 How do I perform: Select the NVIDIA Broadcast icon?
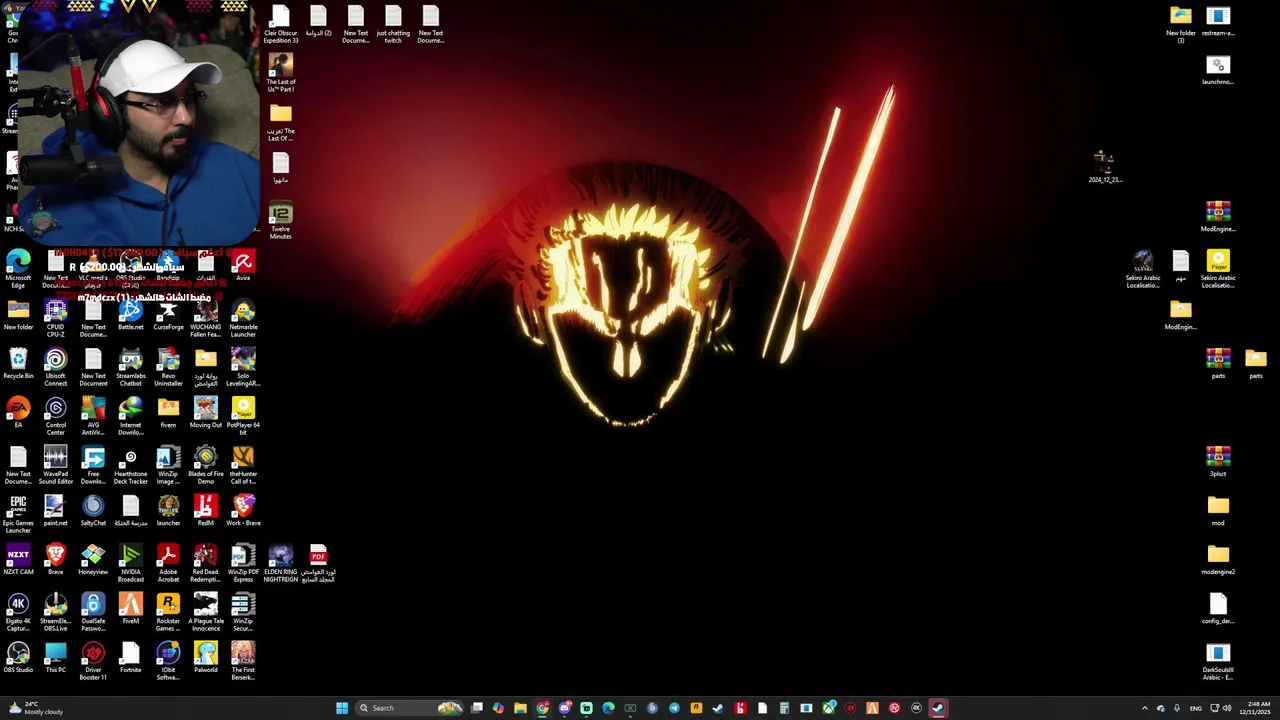(x=130, y=564)
